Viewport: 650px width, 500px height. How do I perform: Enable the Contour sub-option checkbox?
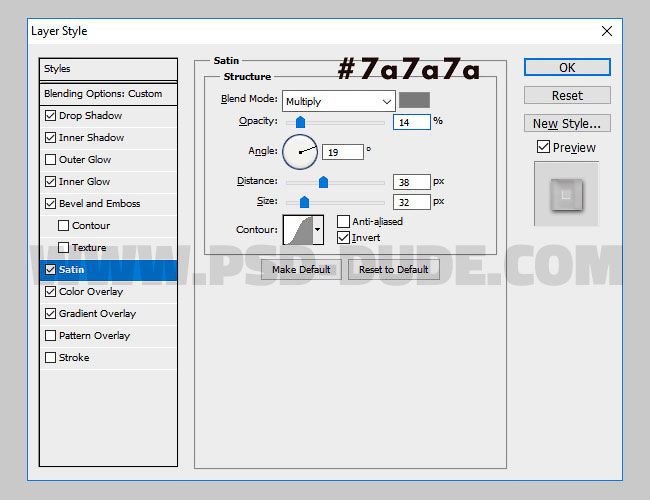[x=63, y=225]
